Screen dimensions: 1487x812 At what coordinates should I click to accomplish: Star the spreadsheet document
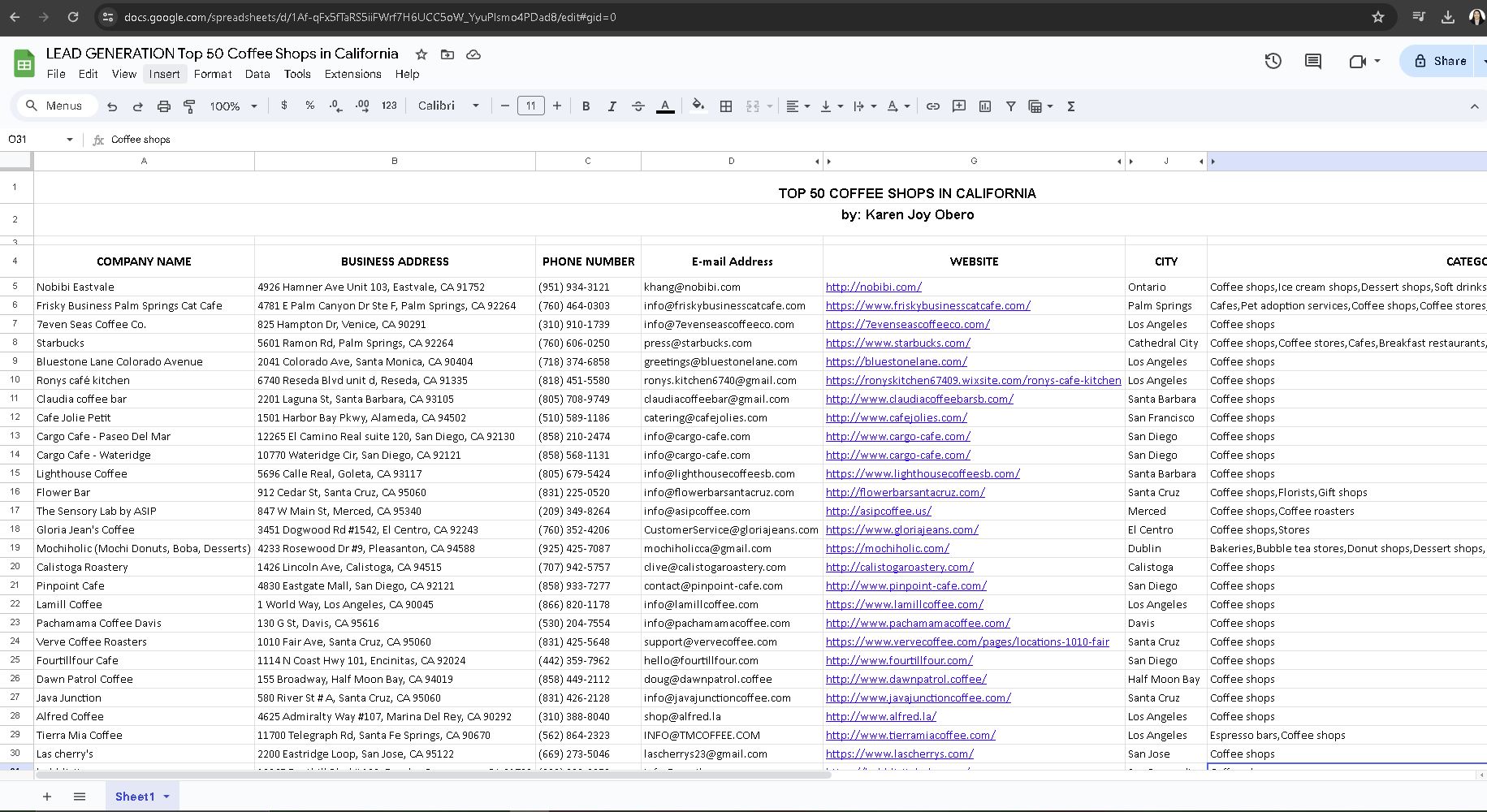(x=421, y=54)
